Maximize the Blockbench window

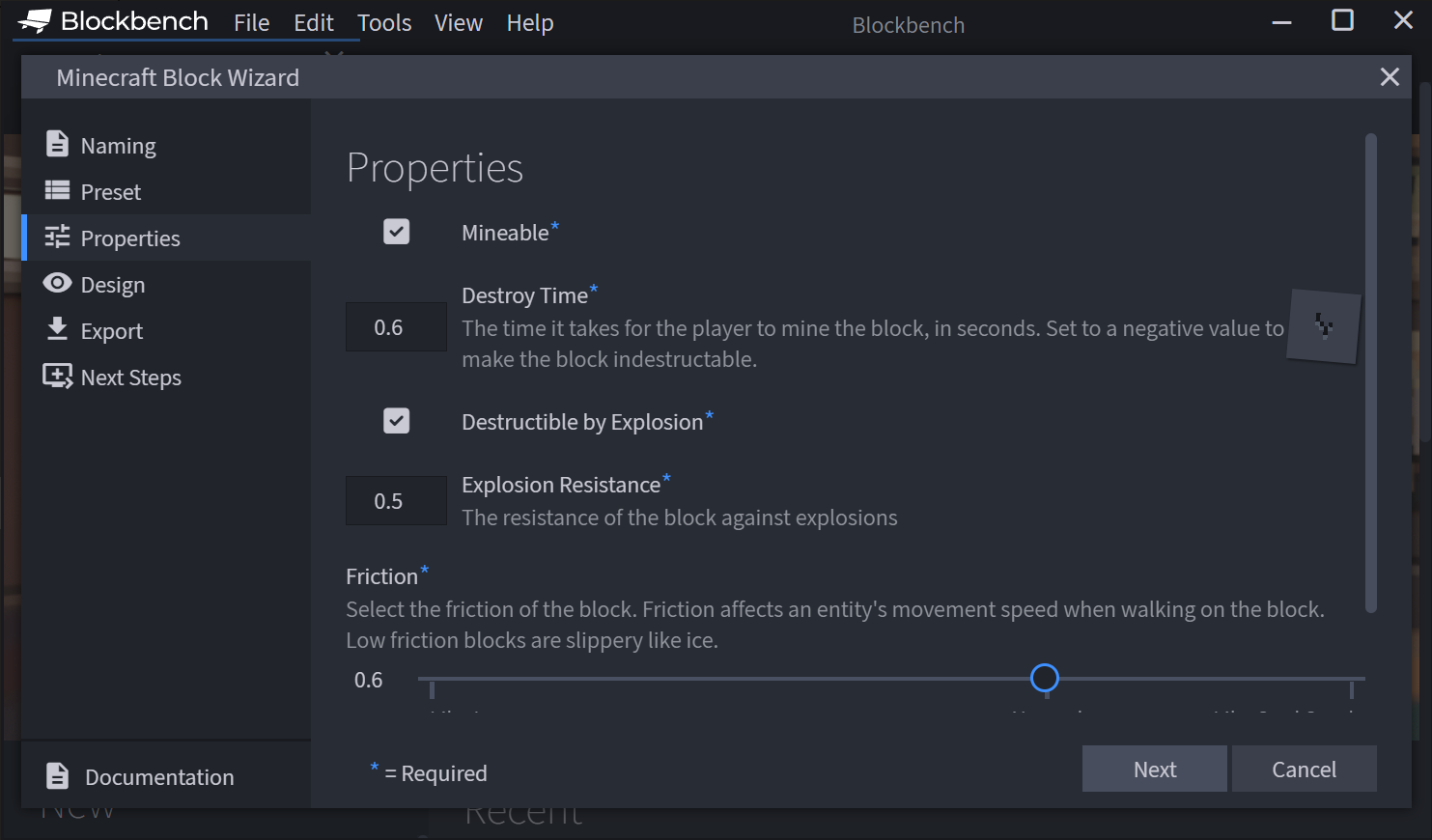coord(1342,20)
